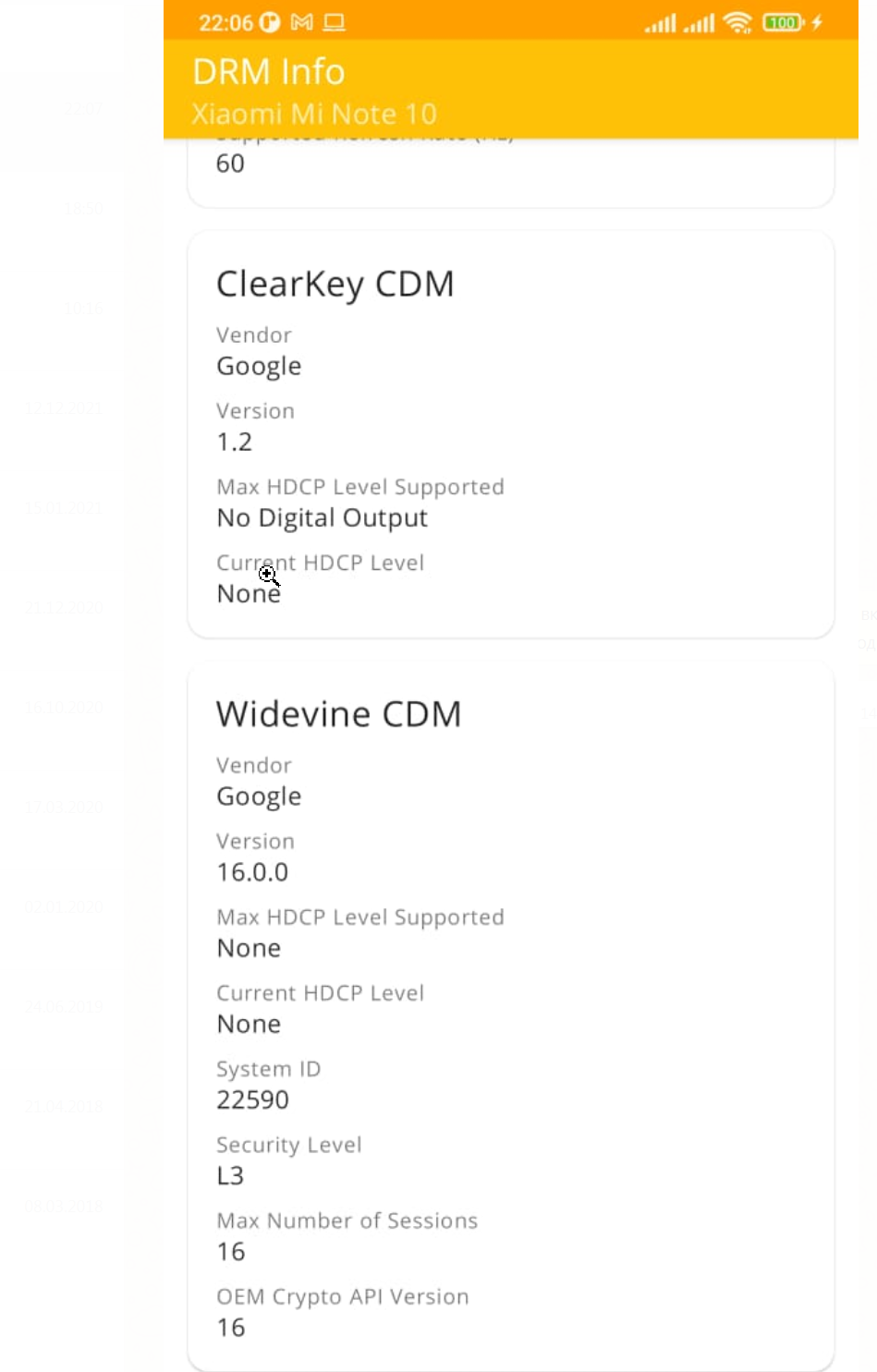The width and height of the screenshot is (877, 1372).
Task: Select Widevine System ID value 22590
Action: coord(252,1099)
